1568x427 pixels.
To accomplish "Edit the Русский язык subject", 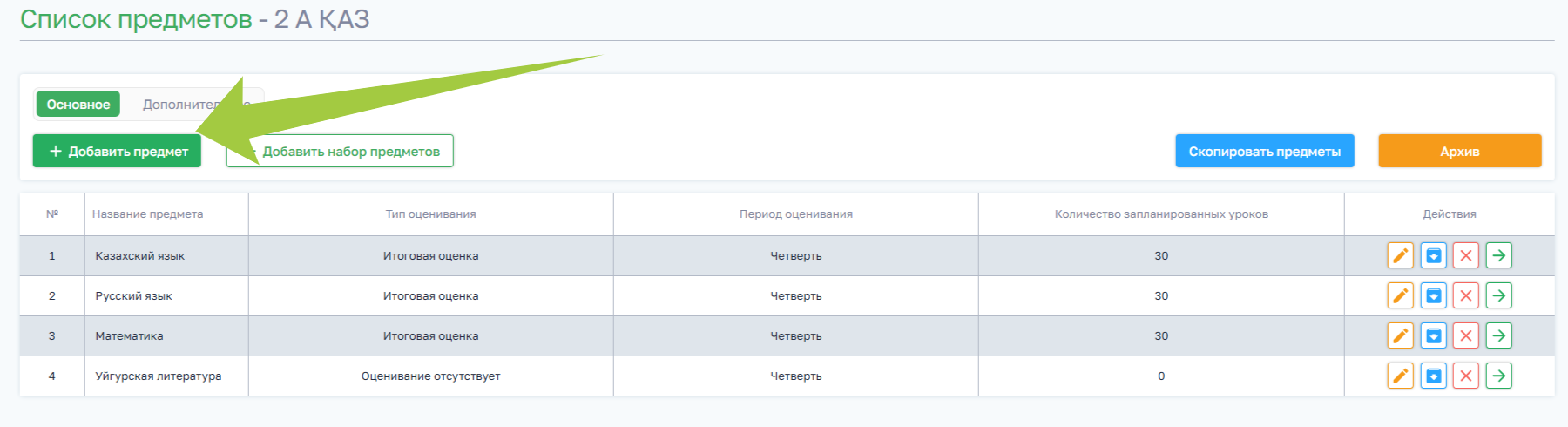I will click(1400, 295).
